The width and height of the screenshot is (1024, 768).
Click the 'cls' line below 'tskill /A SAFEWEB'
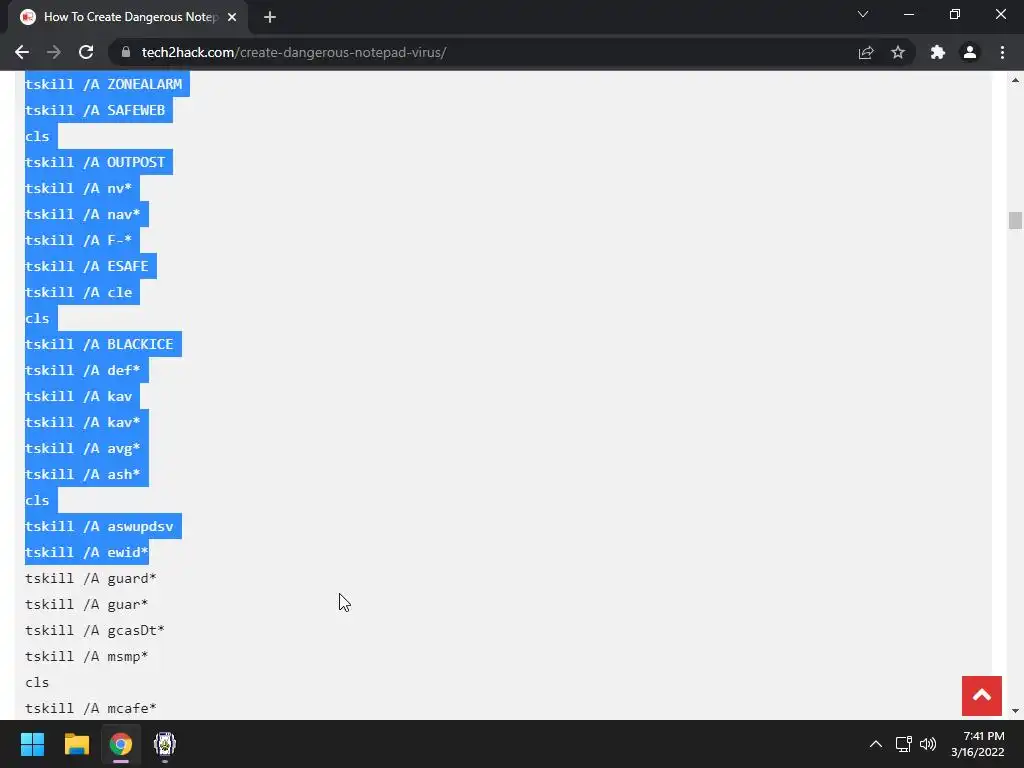(x=37, y=136)
